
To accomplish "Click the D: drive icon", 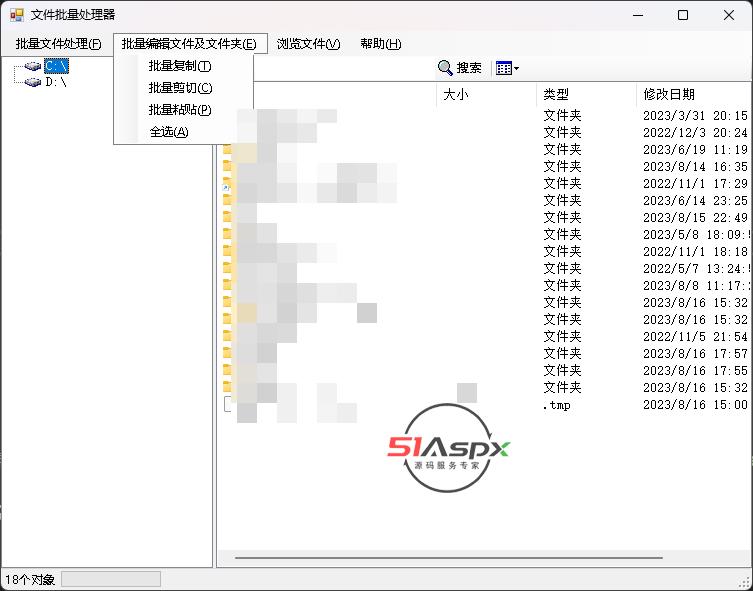I will [x=33, y=82].
